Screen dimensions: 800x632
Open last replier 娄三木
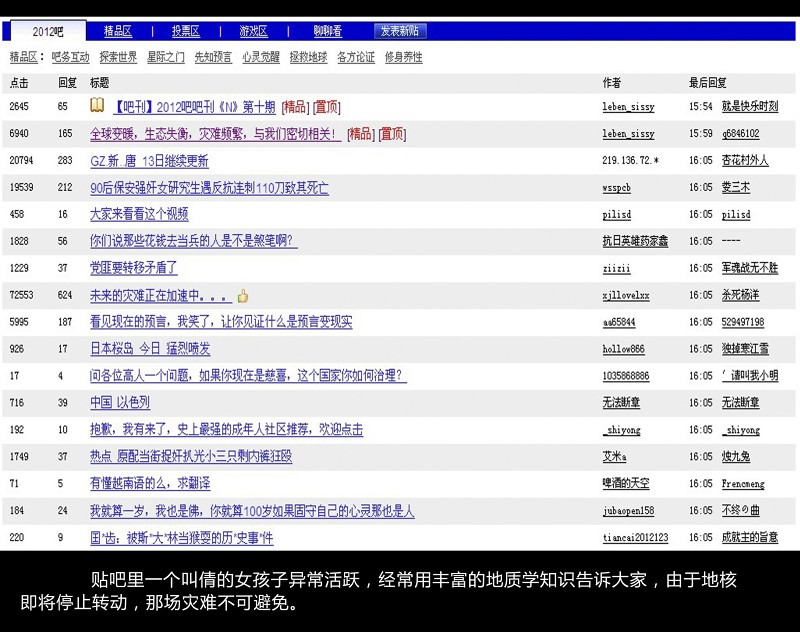click(736, 187)
